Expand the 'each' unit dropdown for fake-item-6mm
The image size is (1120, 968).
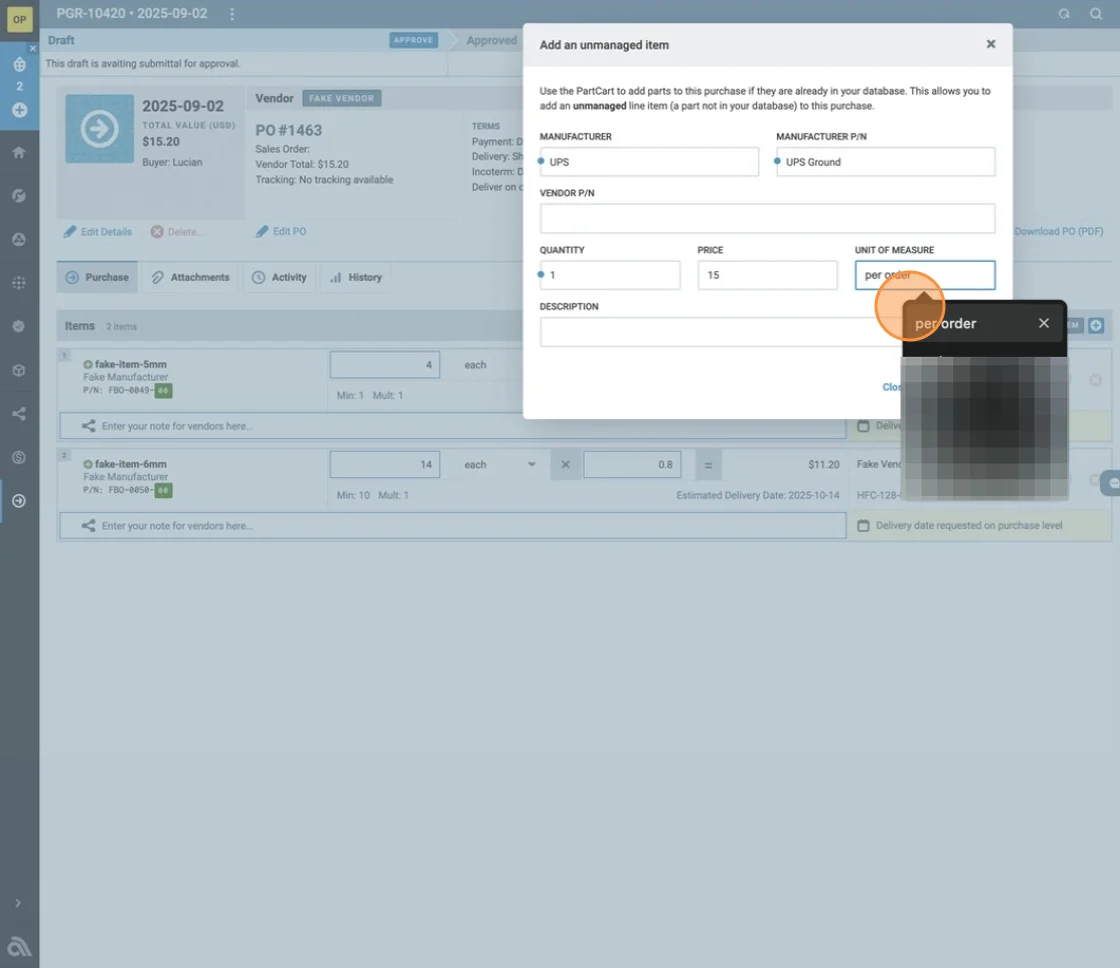click(500, 465)
